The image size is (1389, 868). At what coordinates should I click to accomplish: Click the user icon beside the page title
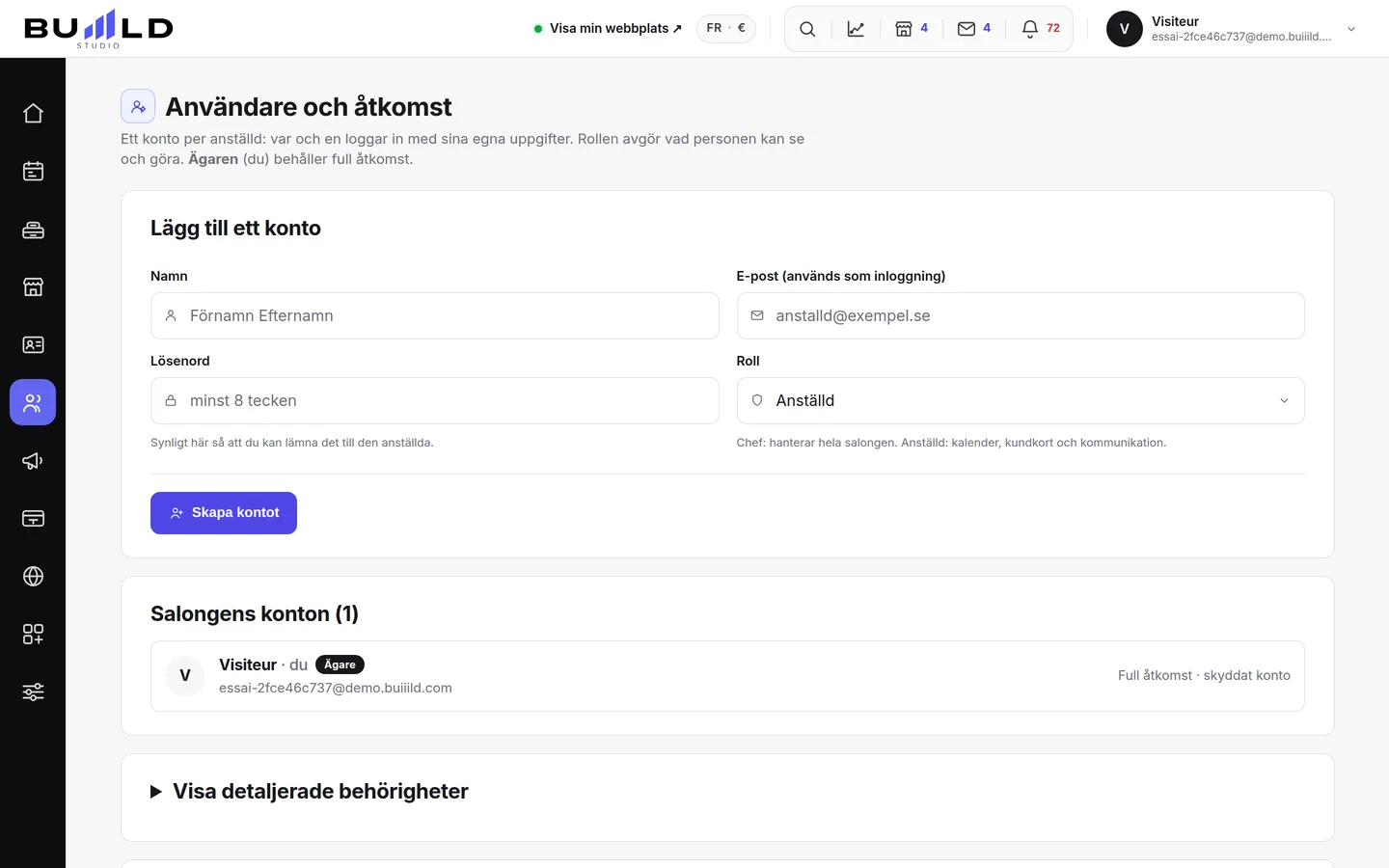tap(138, 106)
